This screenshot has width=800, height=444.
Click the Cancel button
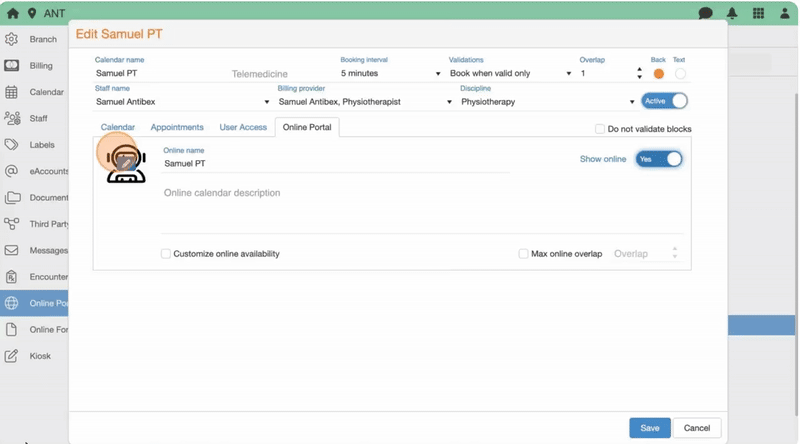click(x=697, y=428)
